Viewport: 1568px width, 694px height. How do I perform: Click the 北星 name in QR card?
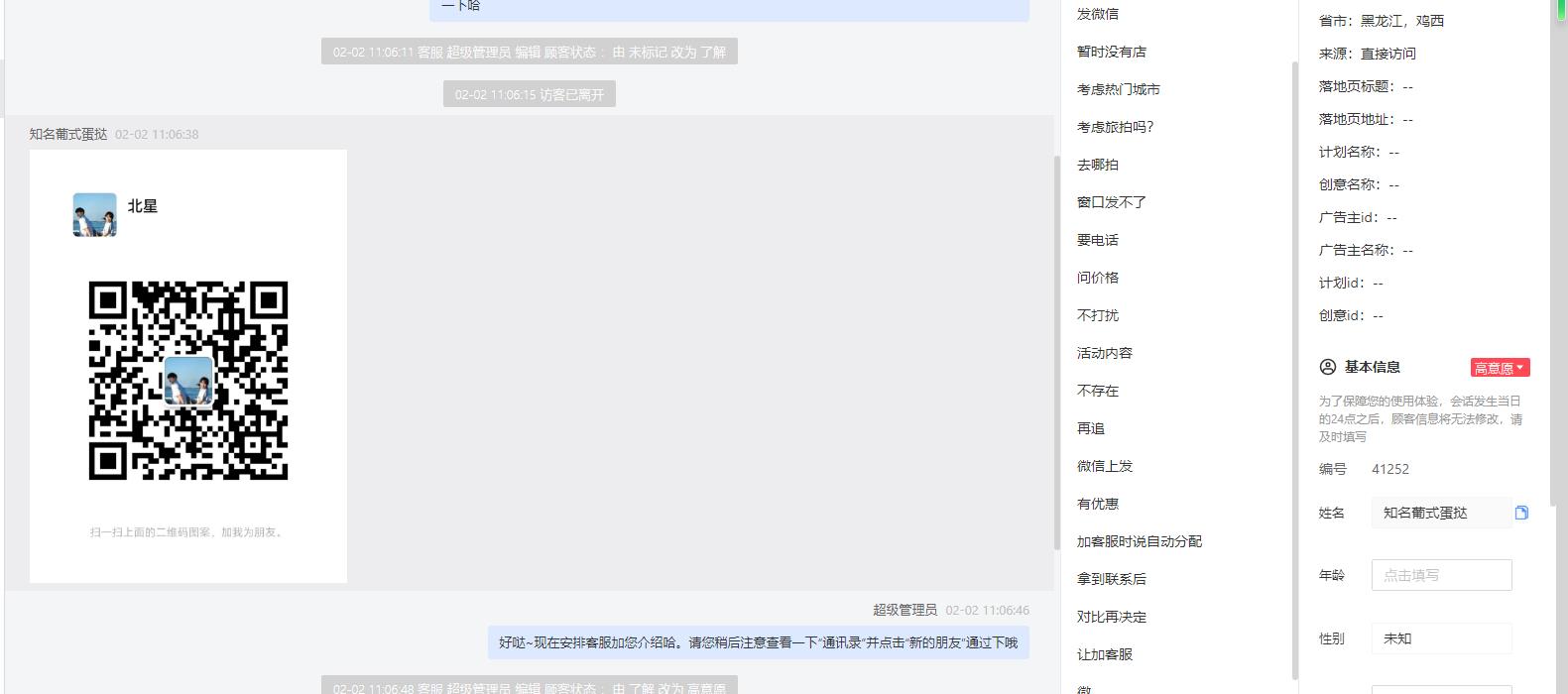click(143, 206)
